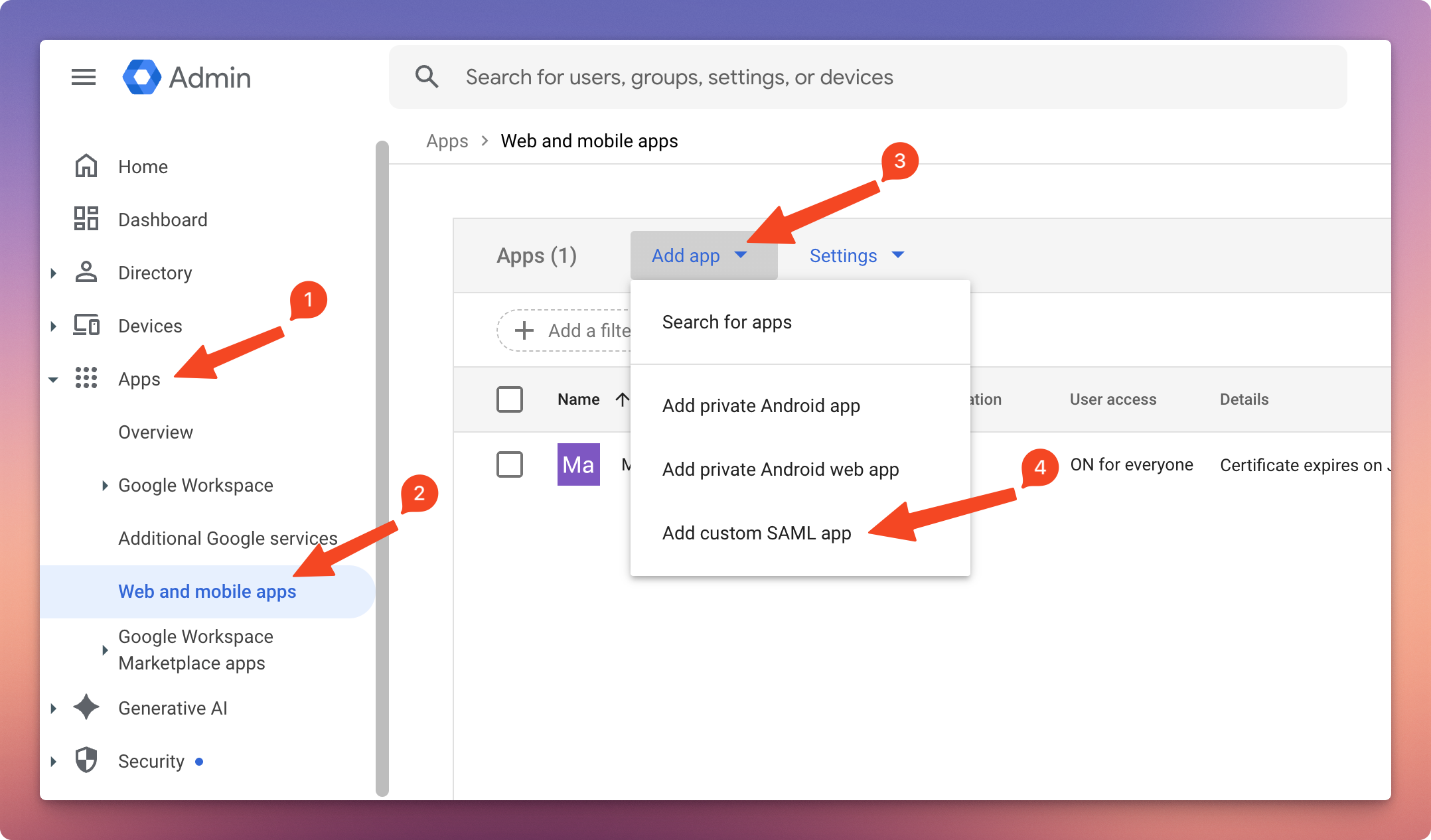Click the Devices icon in sidebar
The width and height of the screenshot is (1431, 840).
pyautogui.click(x=86, y=325)
